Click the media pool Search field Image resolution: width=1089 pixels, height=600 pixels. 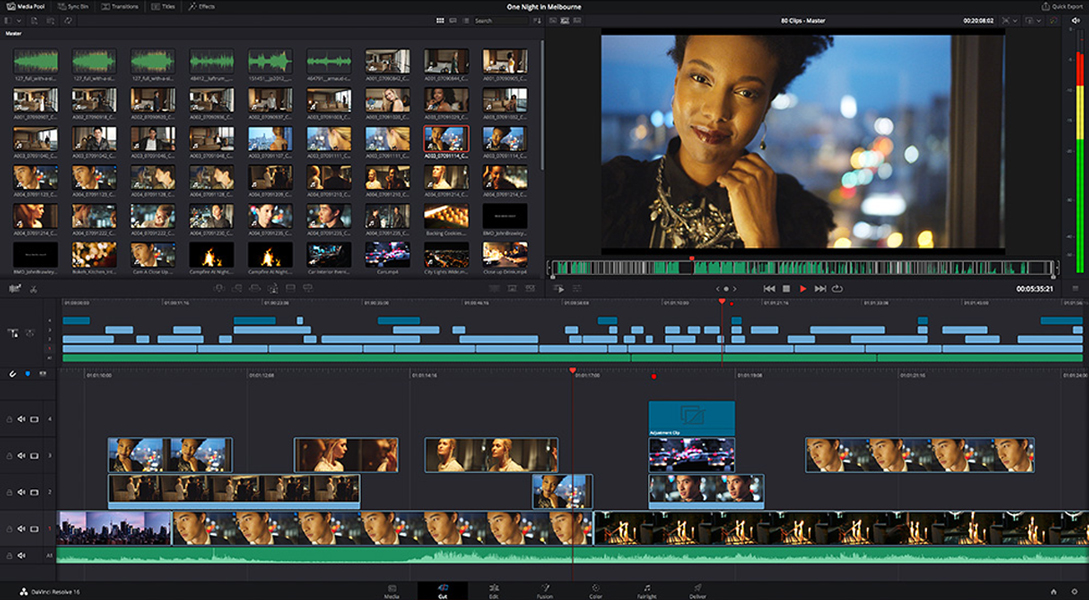500,21
